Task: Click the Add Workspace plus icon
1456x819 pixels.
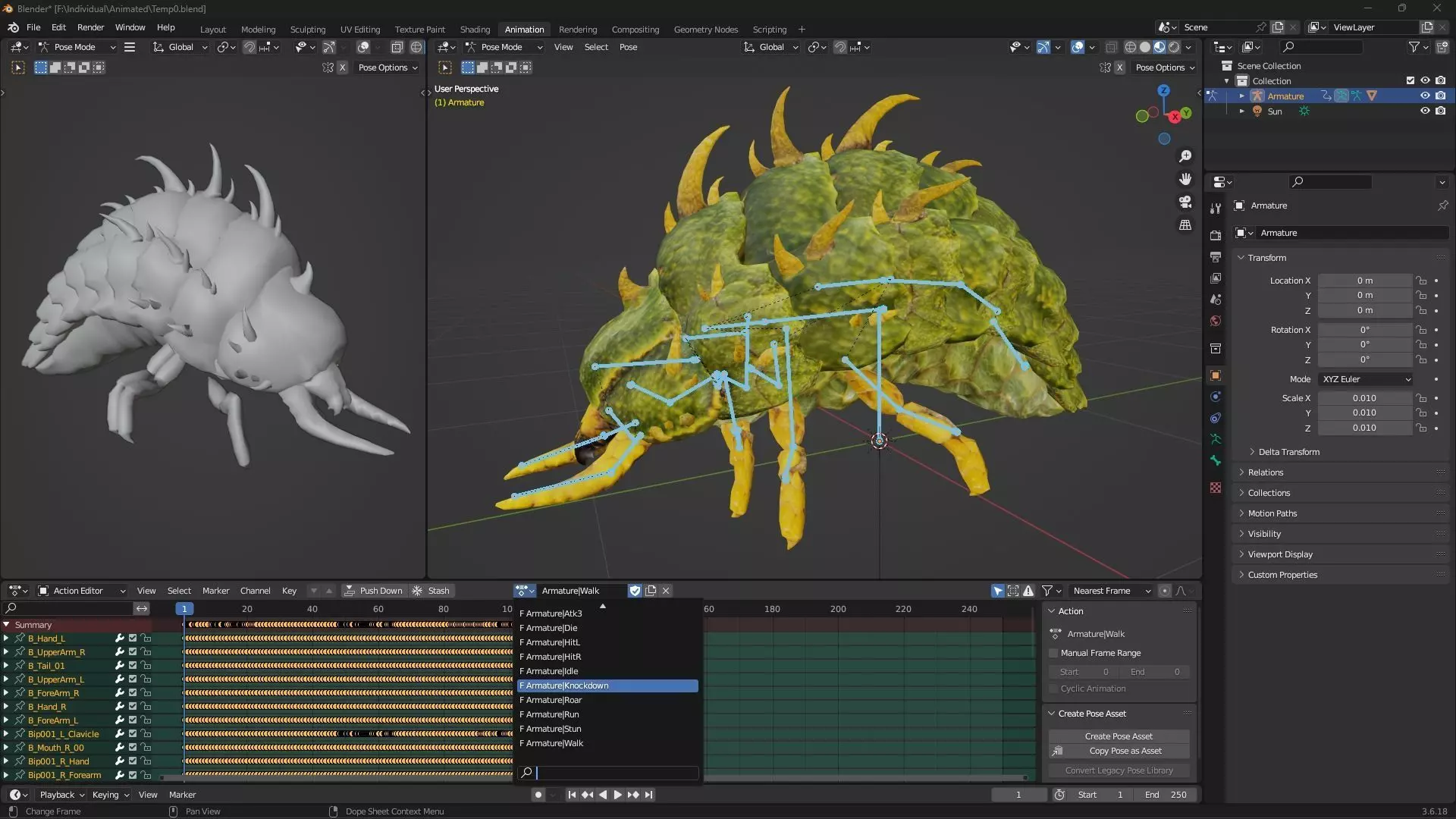Action: pos(802,30)
